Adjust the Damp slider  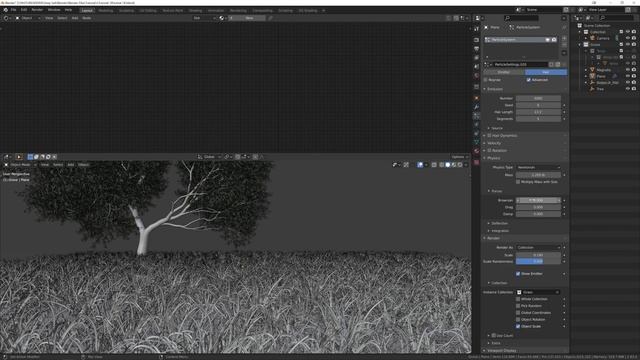[538, 214]
